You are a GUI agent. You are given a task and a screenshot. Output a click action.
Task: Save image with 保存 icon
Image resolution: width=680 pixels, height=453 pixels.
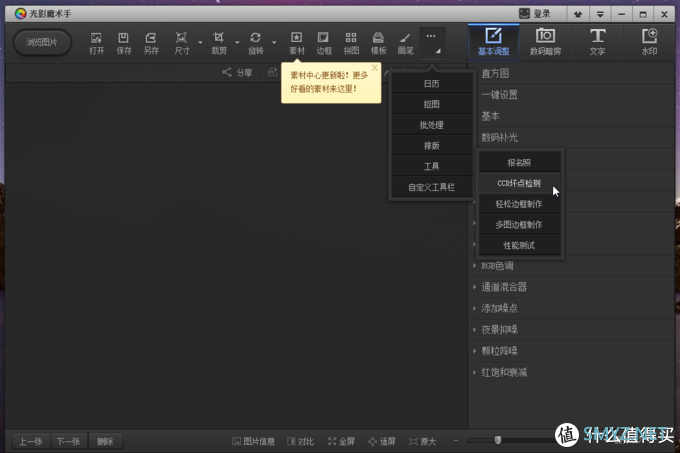124,43
